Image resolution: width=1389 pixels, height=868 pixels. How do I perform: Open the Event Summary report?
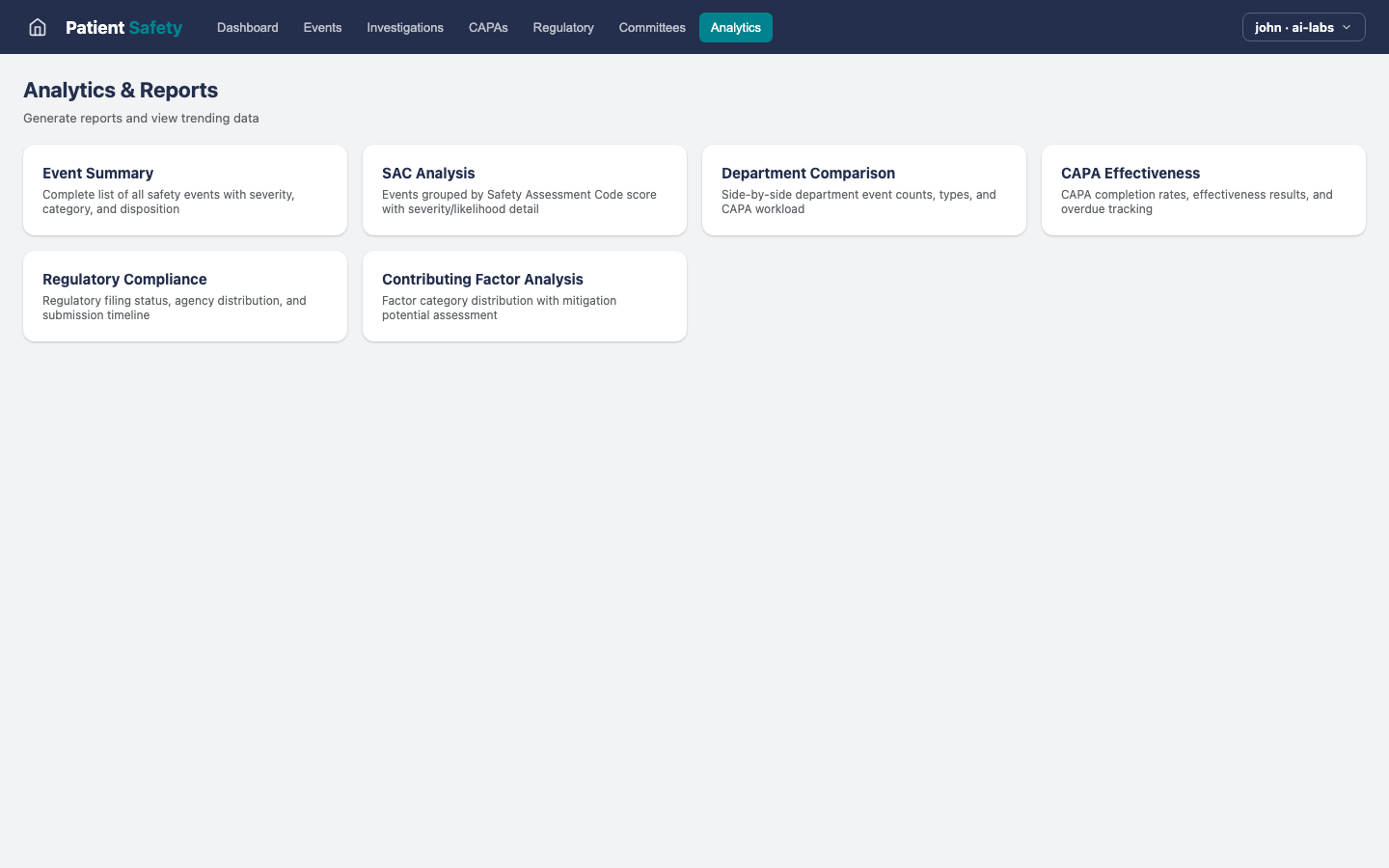184,190
